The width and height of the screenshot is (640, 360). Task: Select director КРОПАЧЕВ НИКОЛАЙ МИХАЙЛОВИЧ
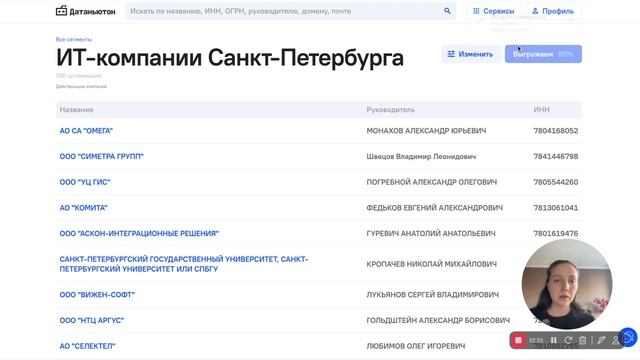(x=431, y=264)
